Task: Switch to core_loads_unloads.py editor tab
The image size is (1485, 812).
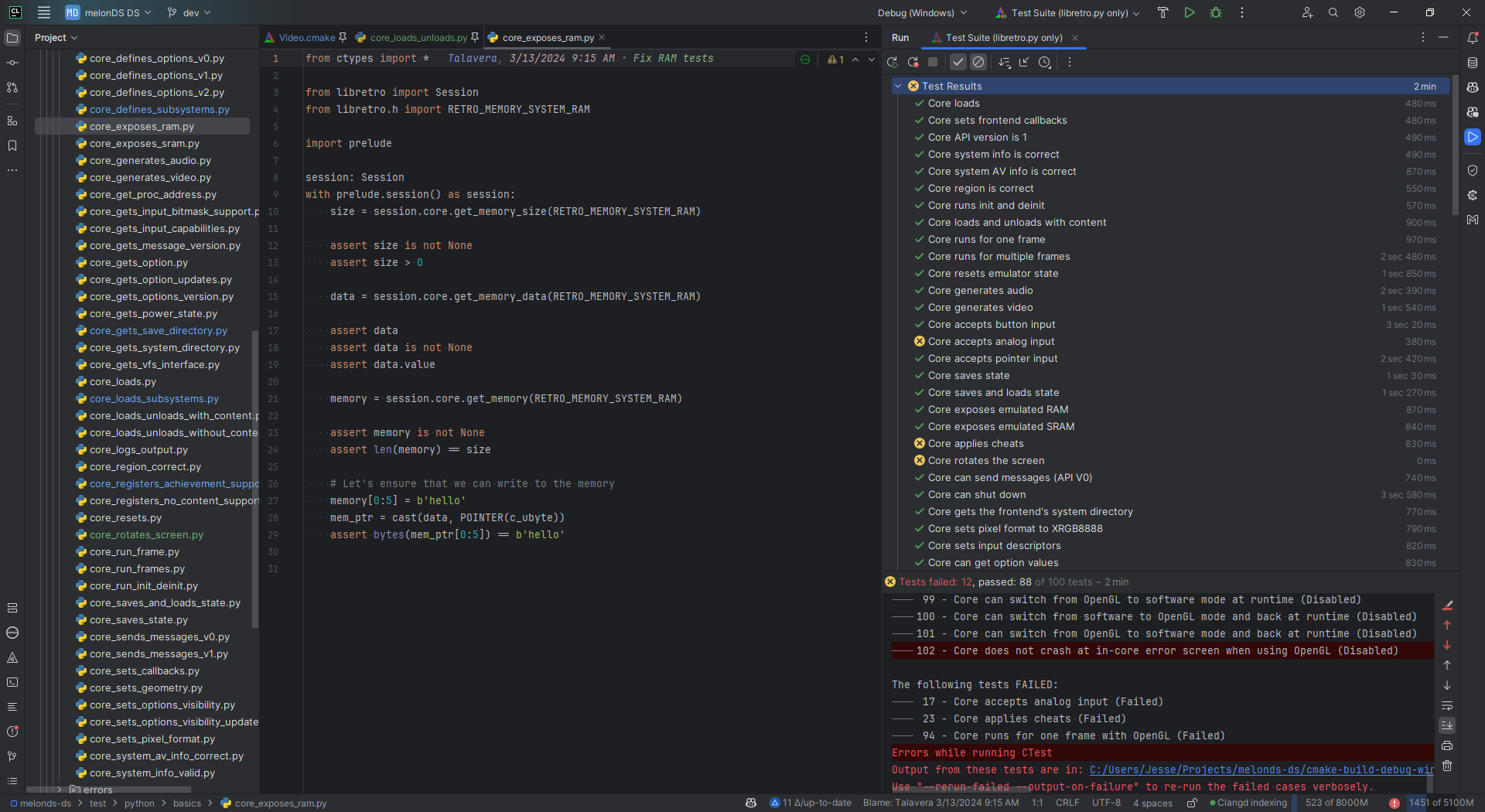Action: click(x=418, y=38)
